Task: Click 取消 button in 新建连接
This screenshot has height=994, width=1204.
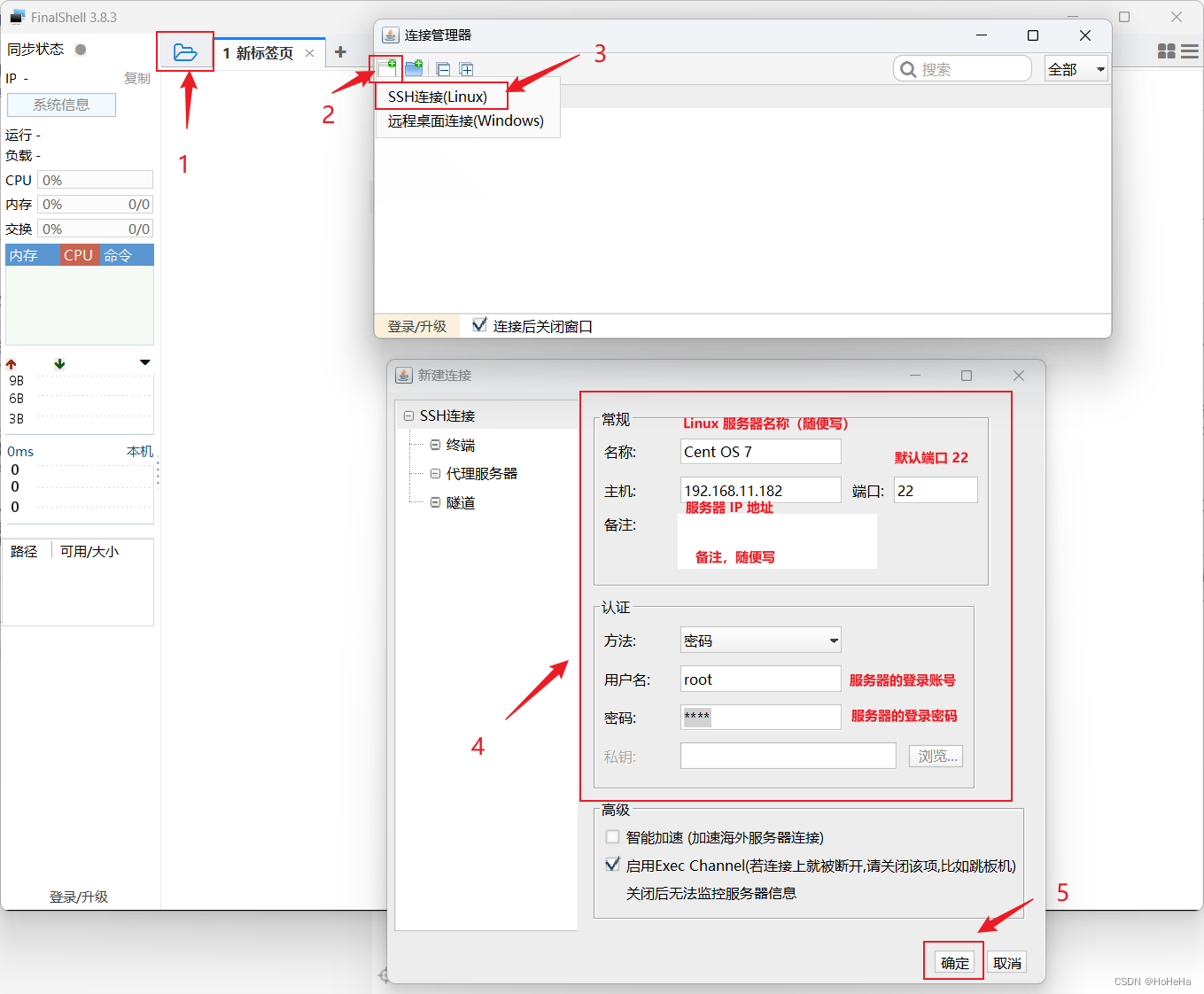Action: pyautogui.click(x=1006, y=963)
